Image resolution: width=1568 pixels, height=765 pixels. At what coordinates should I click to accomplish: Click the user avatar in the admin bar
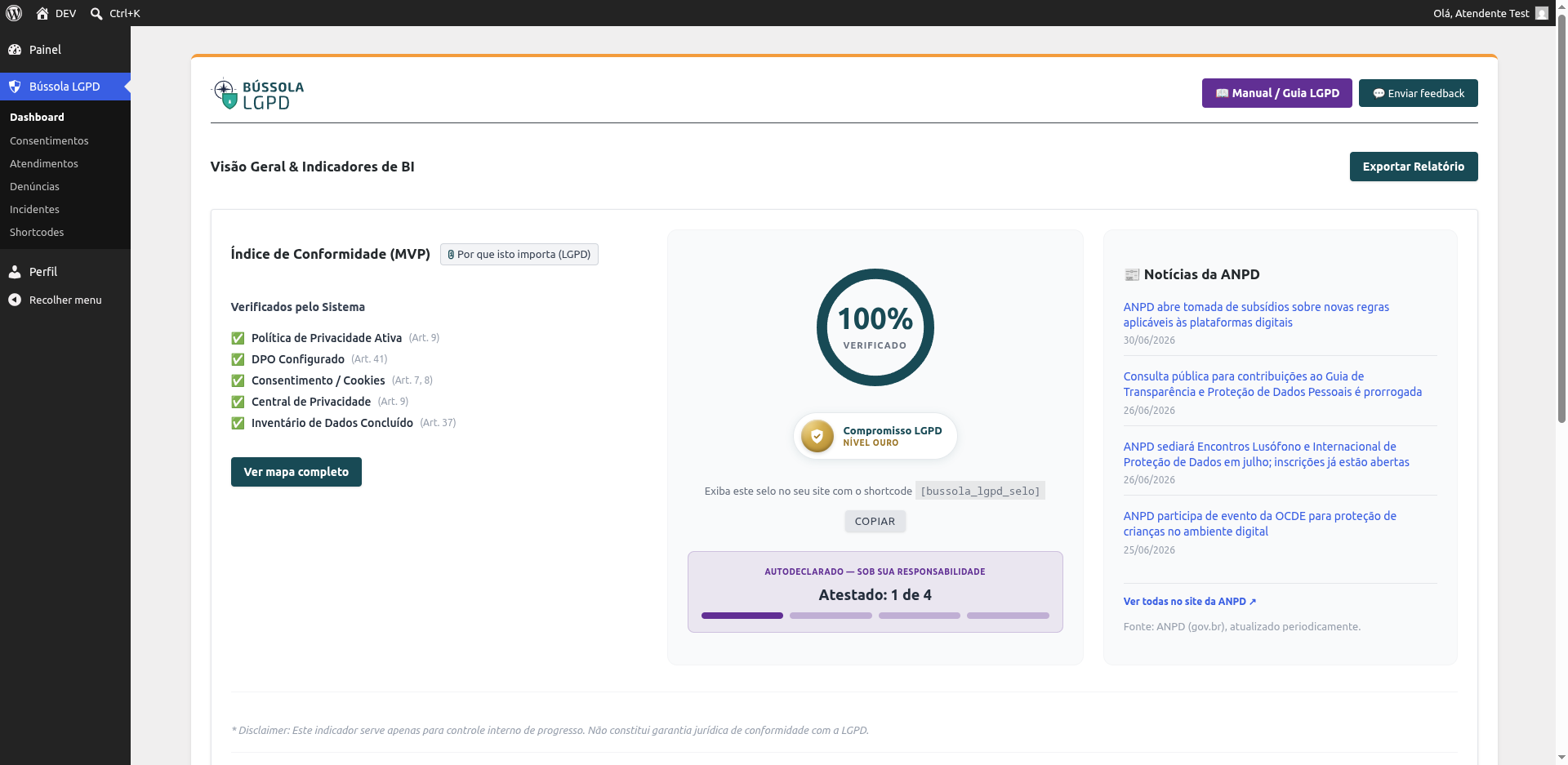[x=1542, y=13]
